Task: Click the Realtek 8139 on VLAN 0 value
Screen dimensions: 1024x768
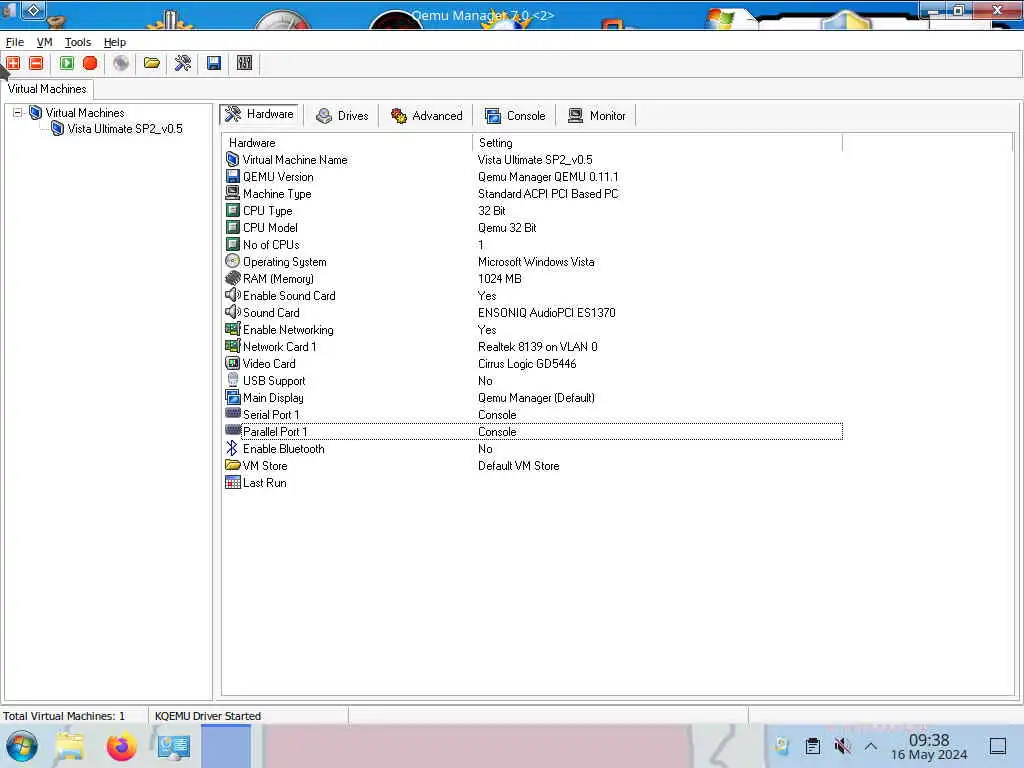Action: coord(537,347)
